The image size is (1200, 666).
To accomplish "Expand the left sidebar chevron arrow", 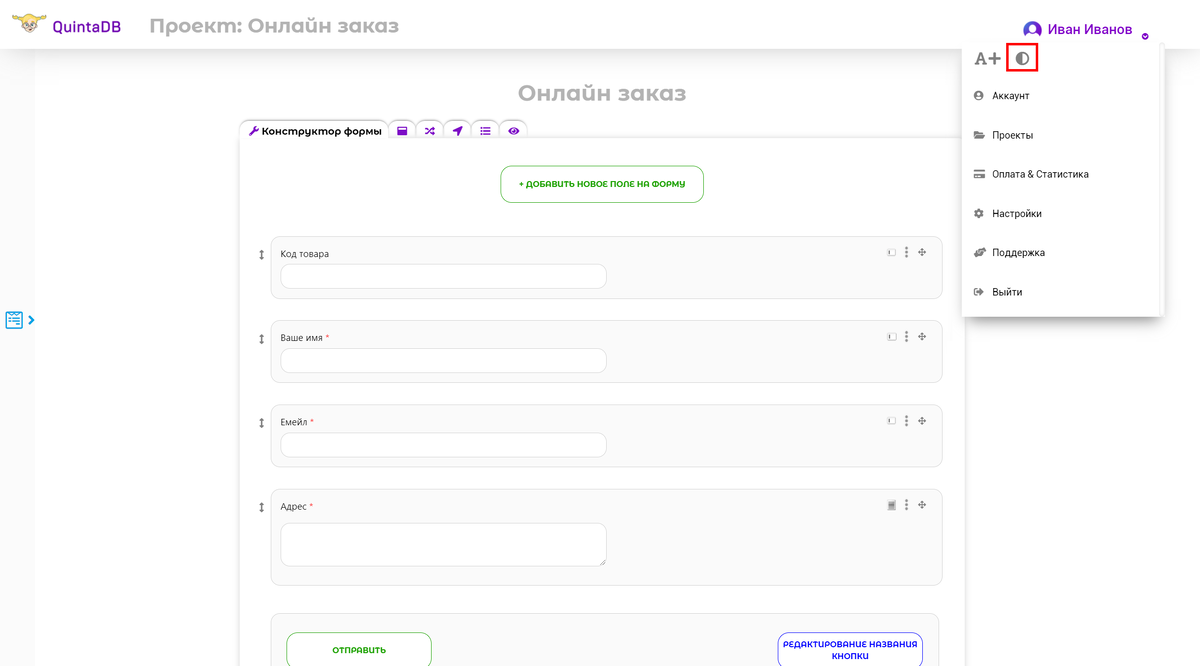I will click(31, 320).
